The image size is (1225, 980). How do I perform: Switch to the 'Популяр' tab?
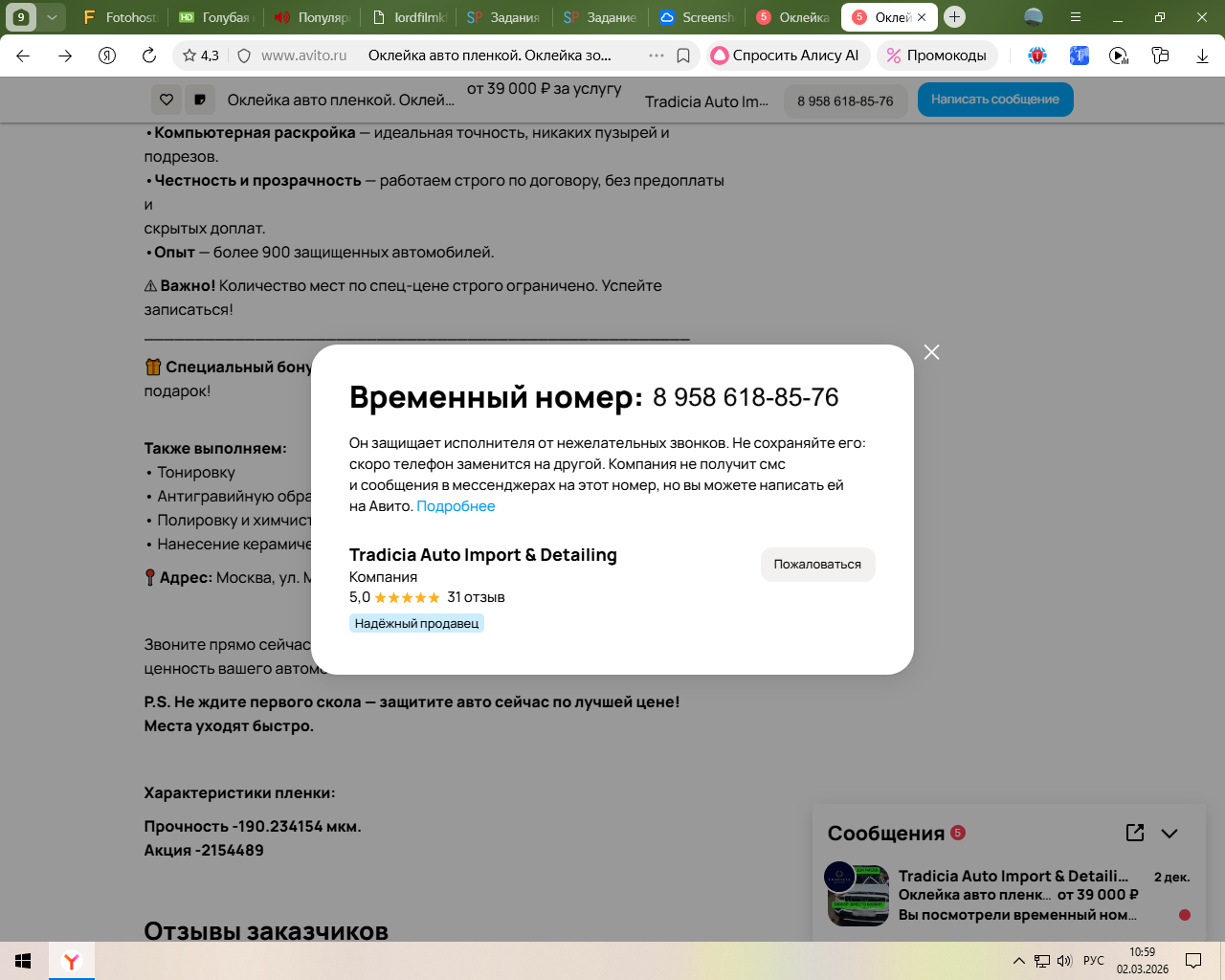pos(311,17)
